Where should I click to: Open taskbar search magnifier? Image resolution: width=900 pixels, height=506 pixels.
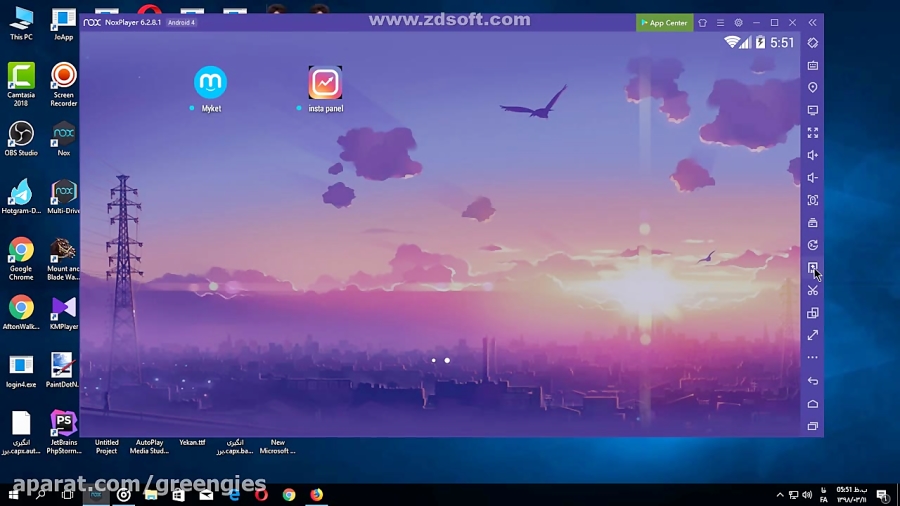click(x=41, y=495)
